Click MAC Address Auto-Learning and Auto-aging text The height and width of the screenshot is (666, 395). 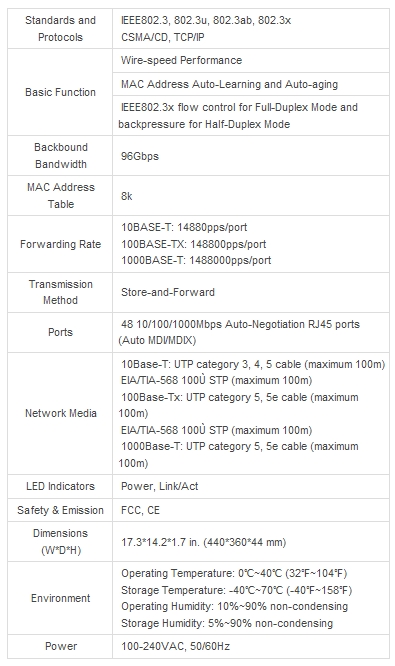[x=229, y=84]
